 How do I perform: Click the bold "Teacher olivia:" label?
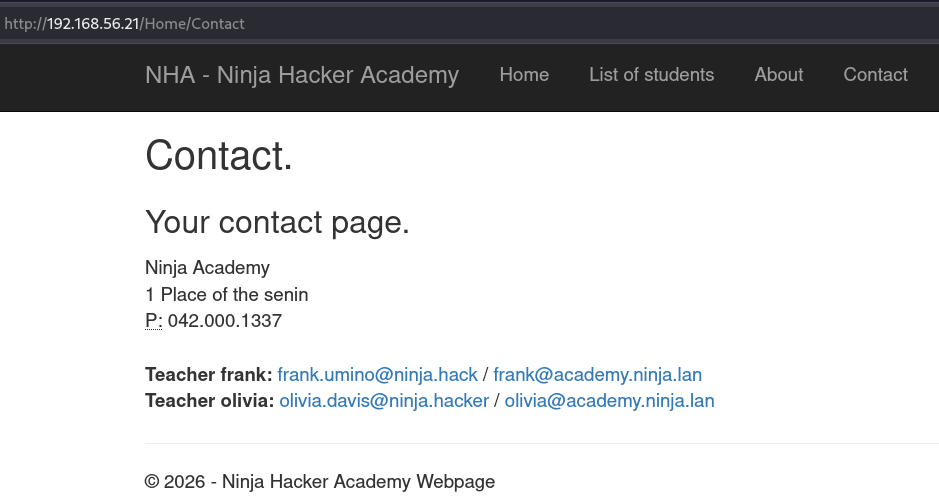pos(209,401)
